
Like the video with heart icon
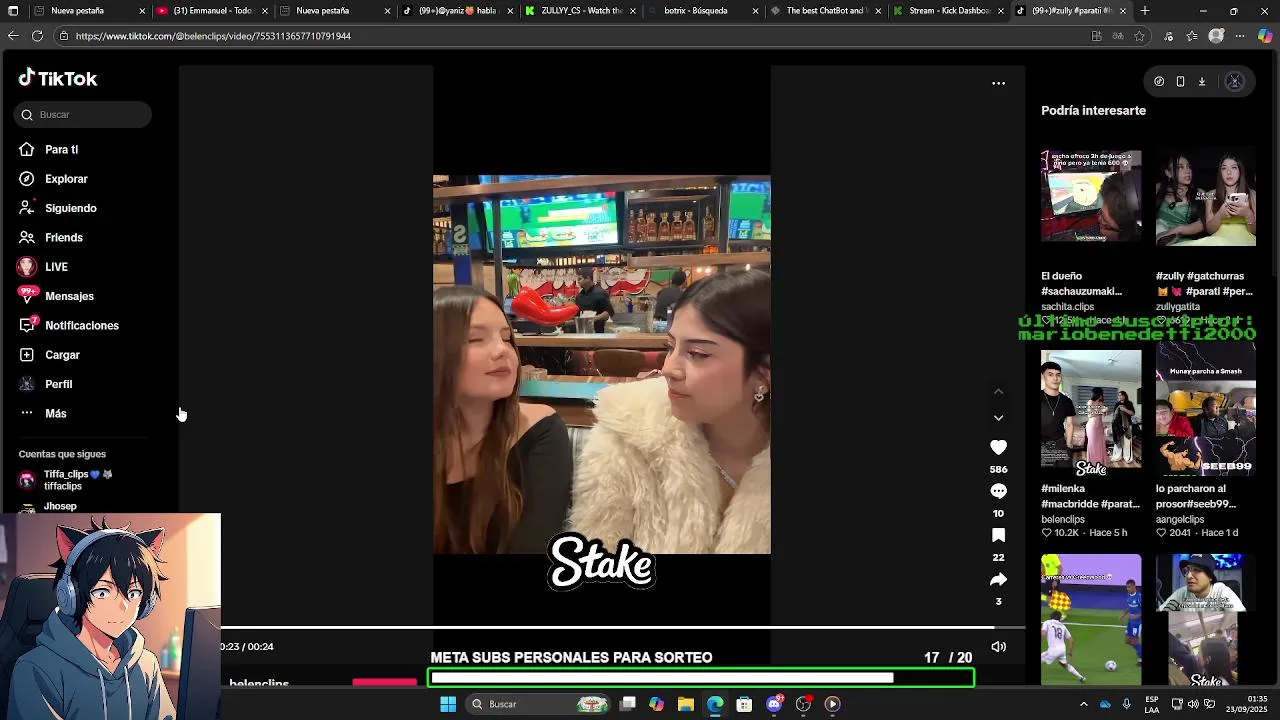[998, 447]
